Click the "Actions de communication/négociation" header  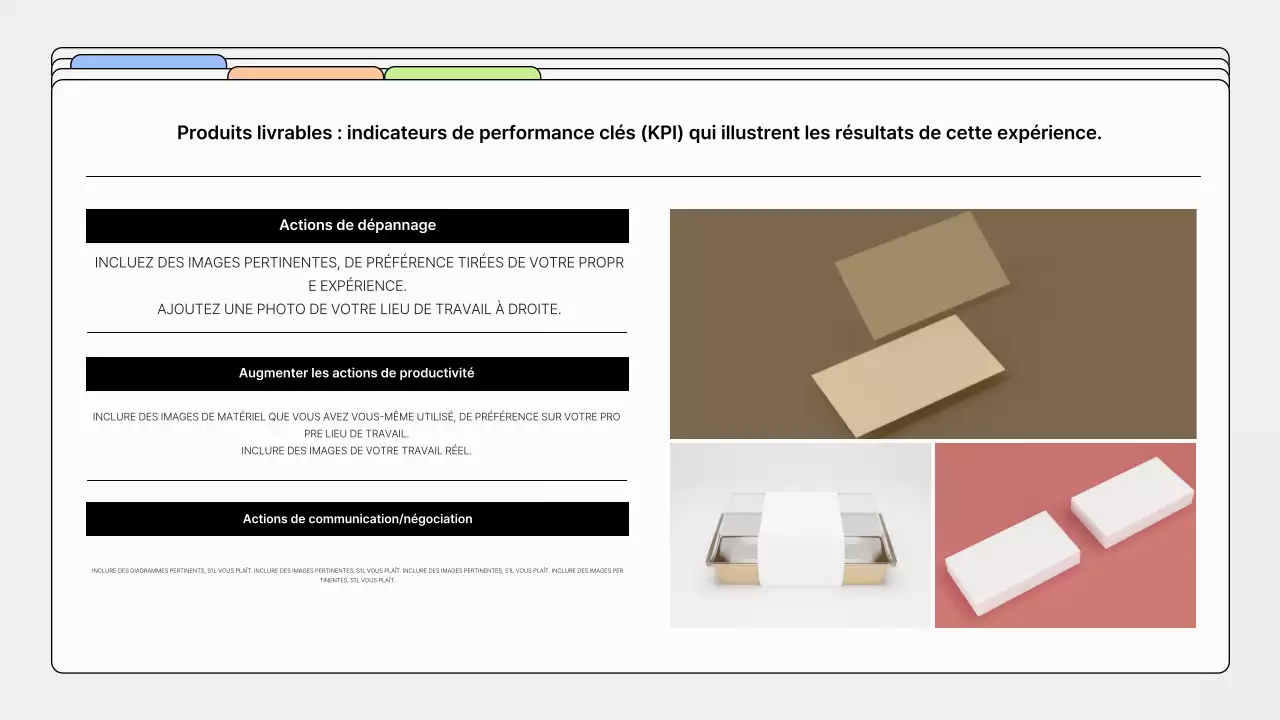(357, 518)
